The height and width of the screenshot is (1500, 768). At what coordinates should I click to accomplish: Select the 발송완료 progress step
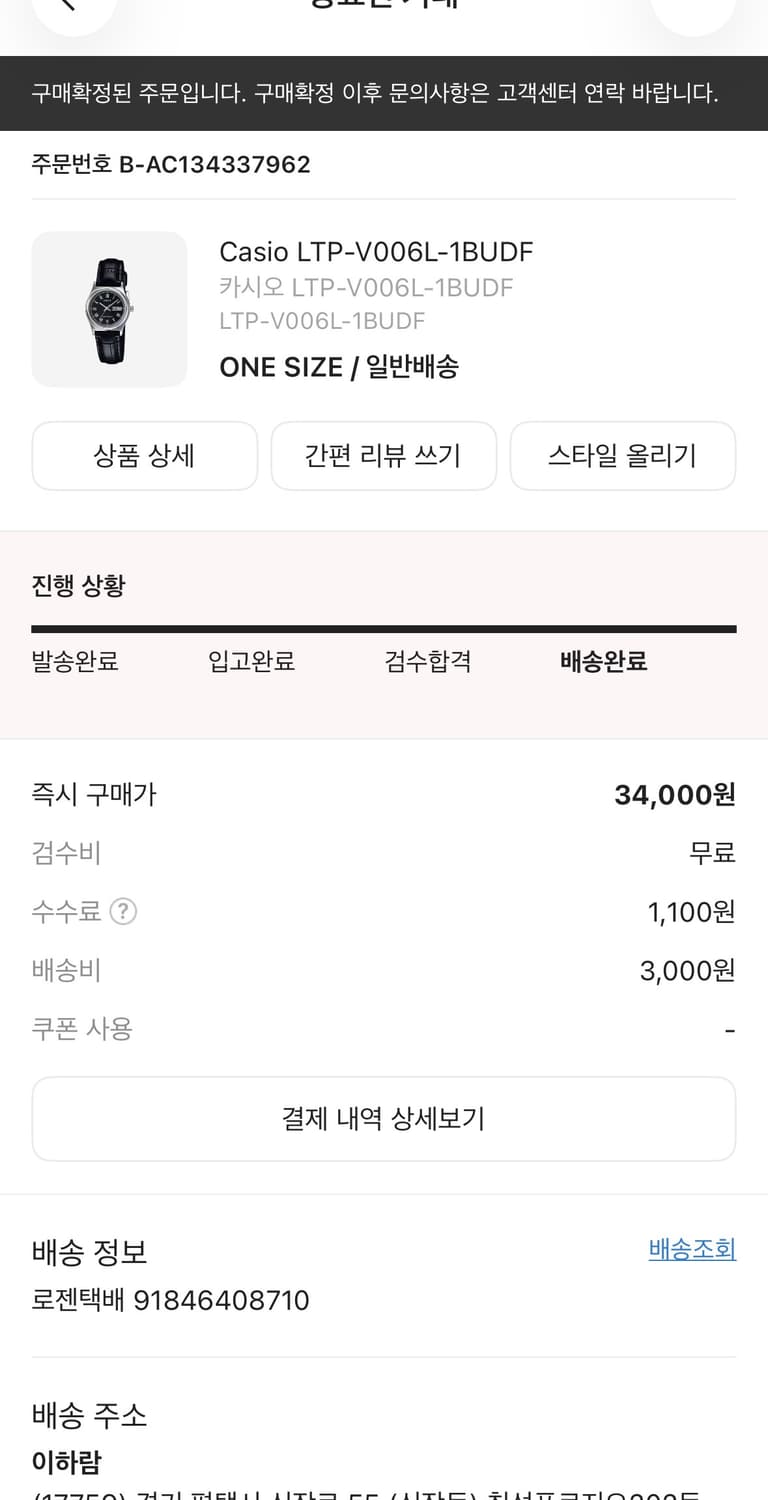[x=75, y=661]
